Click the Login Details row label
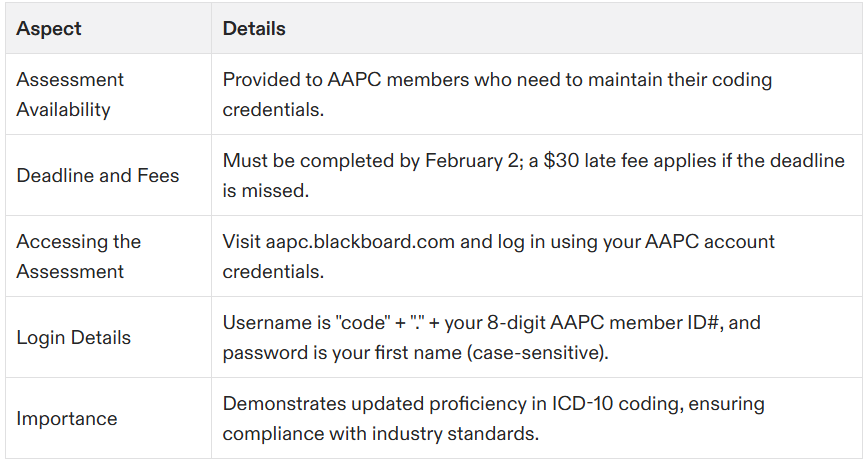 point(74,338)
